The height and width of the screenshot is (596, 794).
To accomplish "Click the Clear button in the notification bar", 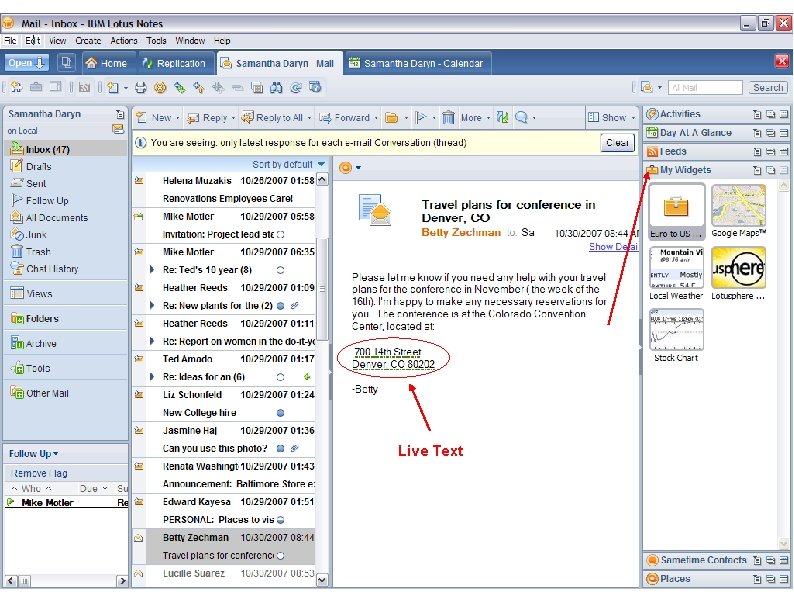I will (x=617, y=143).
